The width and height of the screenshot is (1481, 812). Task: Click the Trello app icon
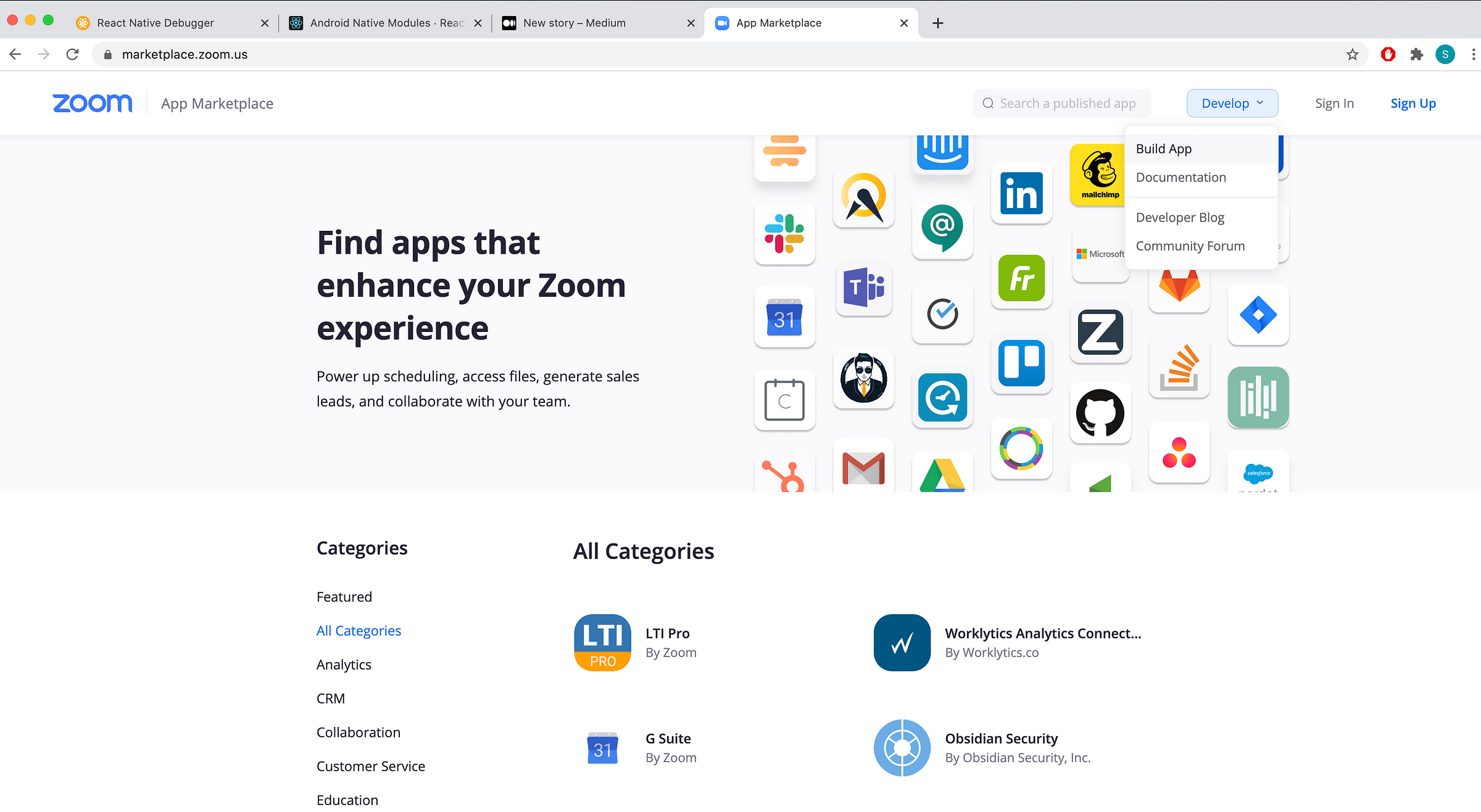click(1021, 362)
